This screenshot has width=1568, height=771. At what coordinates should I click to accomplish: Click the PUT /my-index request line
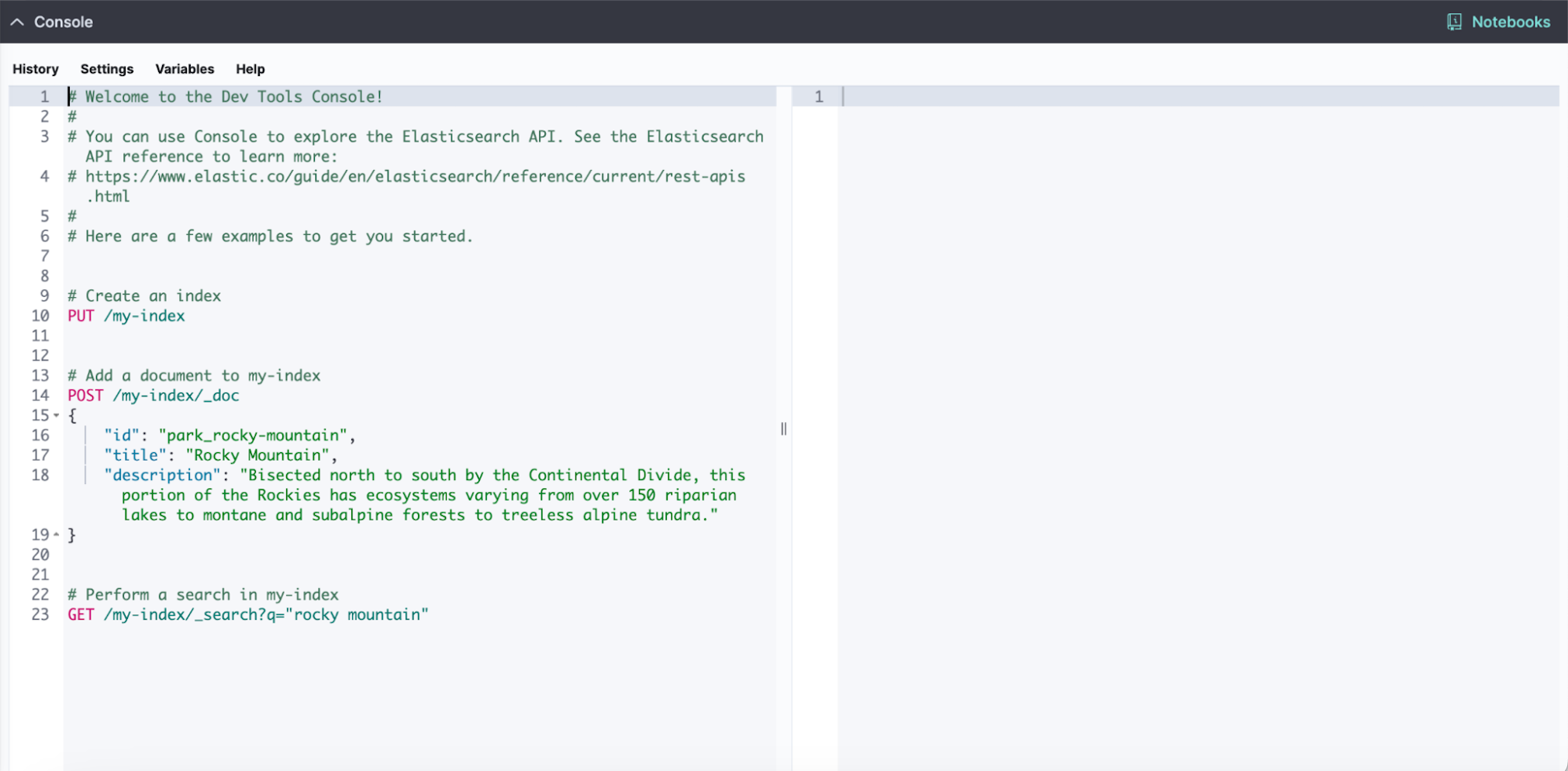(x=126, y=316)
